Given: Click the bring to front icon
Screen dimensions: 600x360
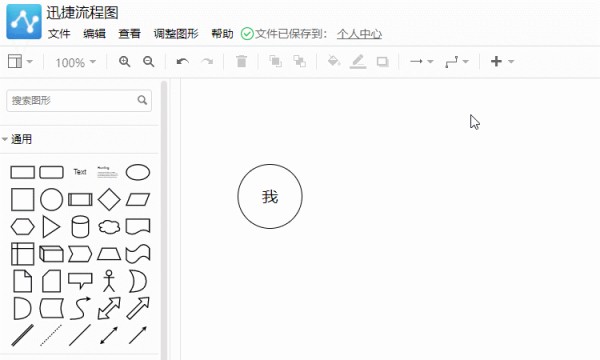Looking at the screenshot, I should [x=275, y=61].
